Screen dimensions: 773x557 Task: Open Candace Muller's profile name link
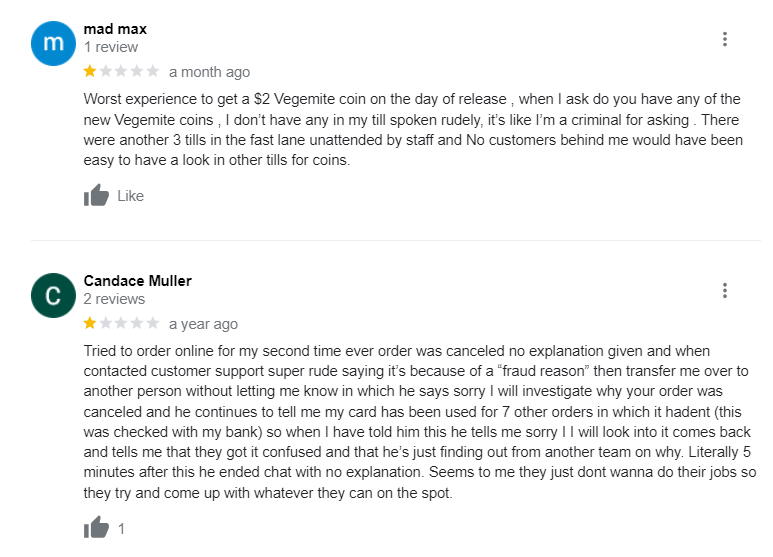pos(137,281)
